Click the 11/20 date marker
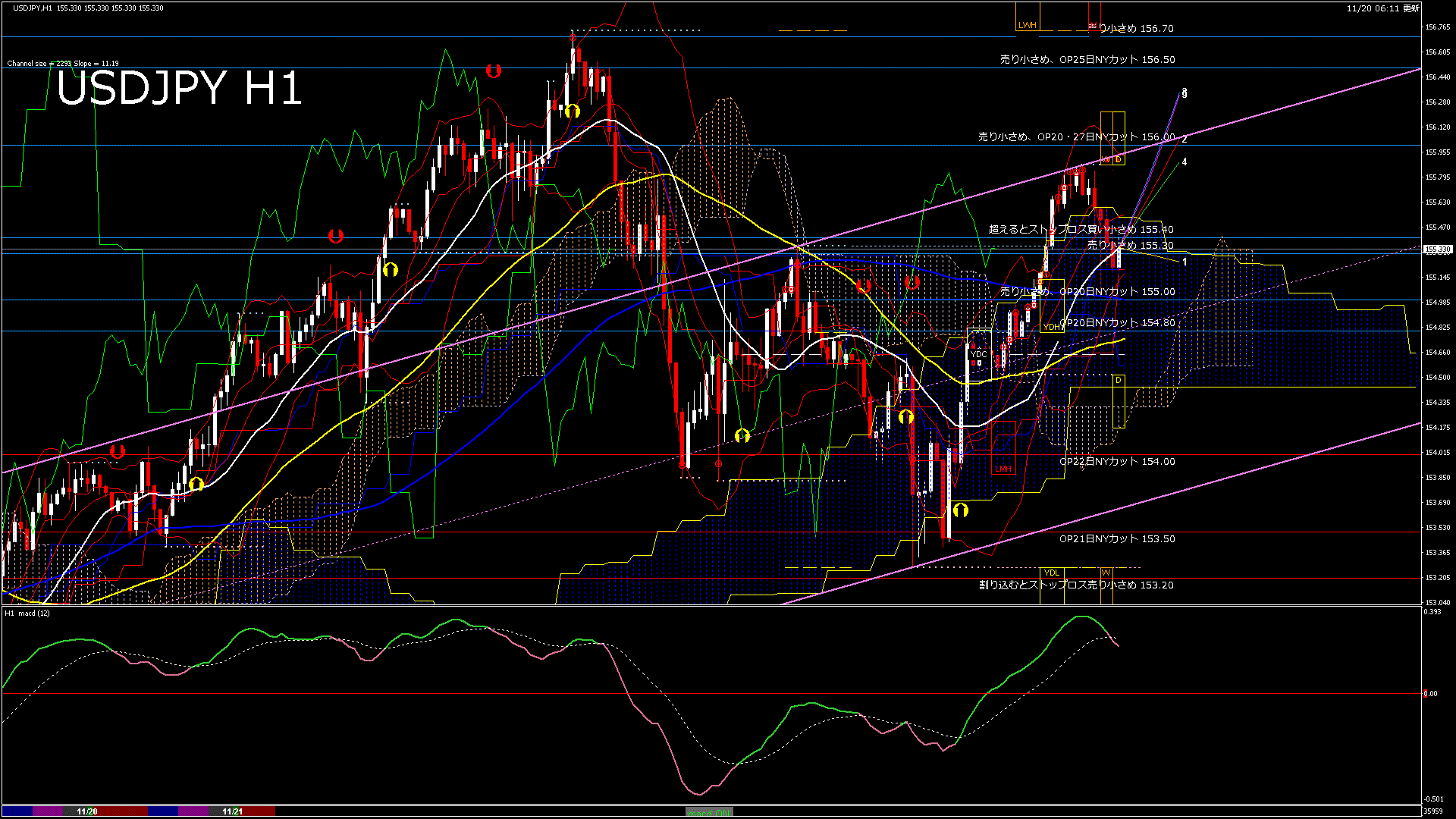This screenshot has width=1456, height=819. [87, 811]
